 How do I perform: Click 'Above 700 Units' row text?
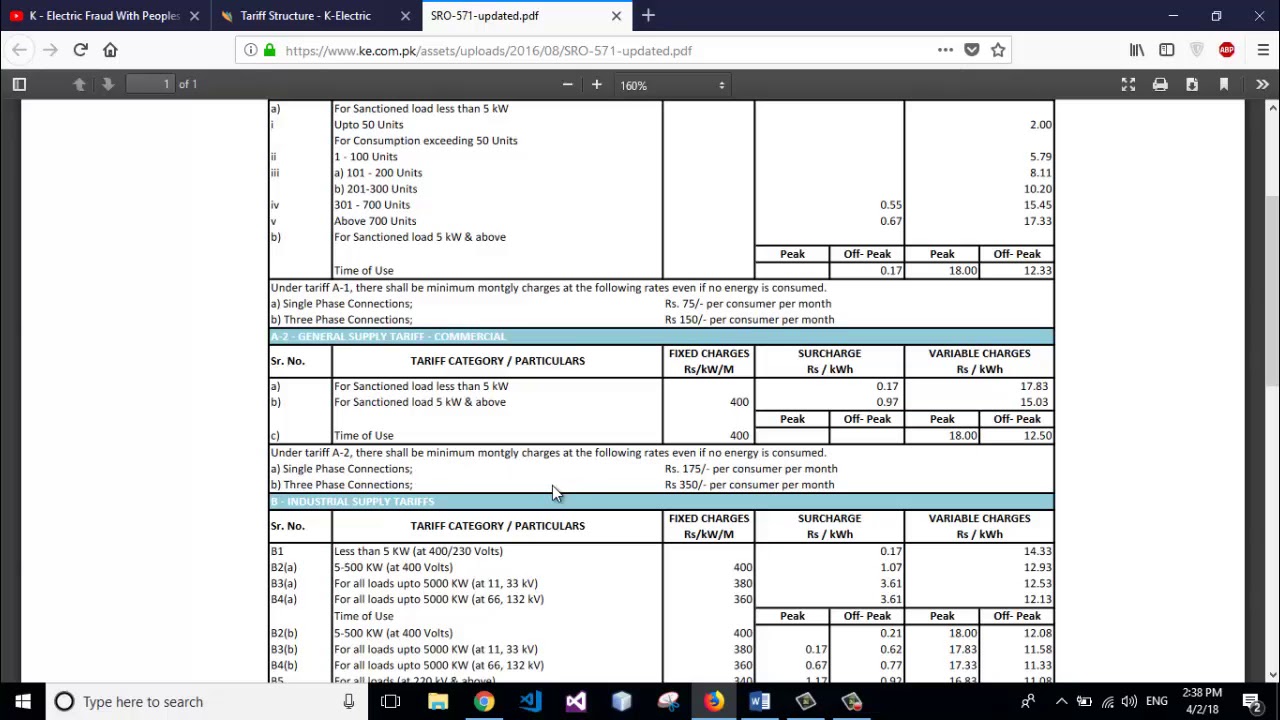pyautogui.click(x=375, y=221)
